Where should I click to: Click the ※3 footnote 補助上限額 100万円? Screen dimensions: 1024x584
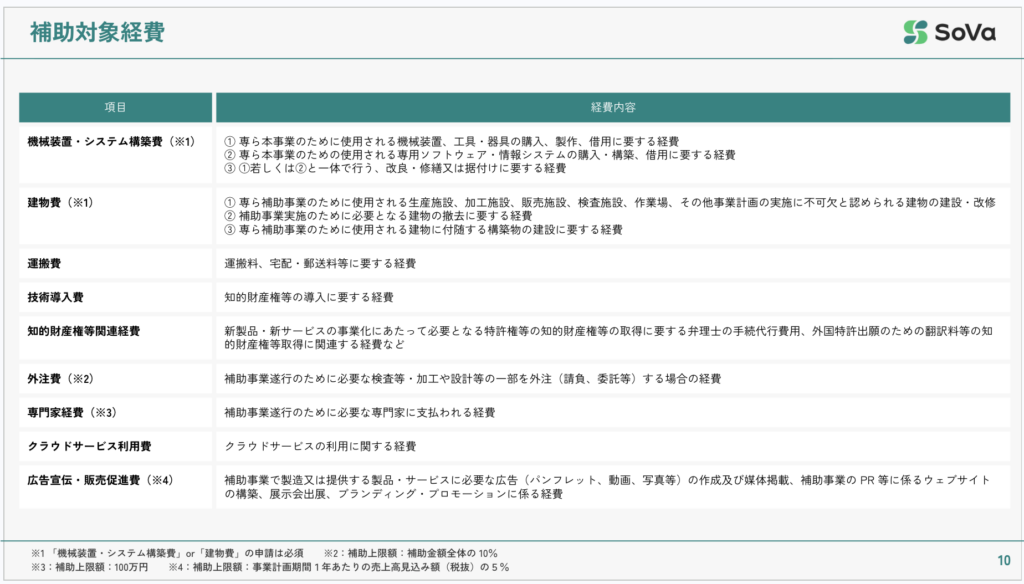click(90, 567)
